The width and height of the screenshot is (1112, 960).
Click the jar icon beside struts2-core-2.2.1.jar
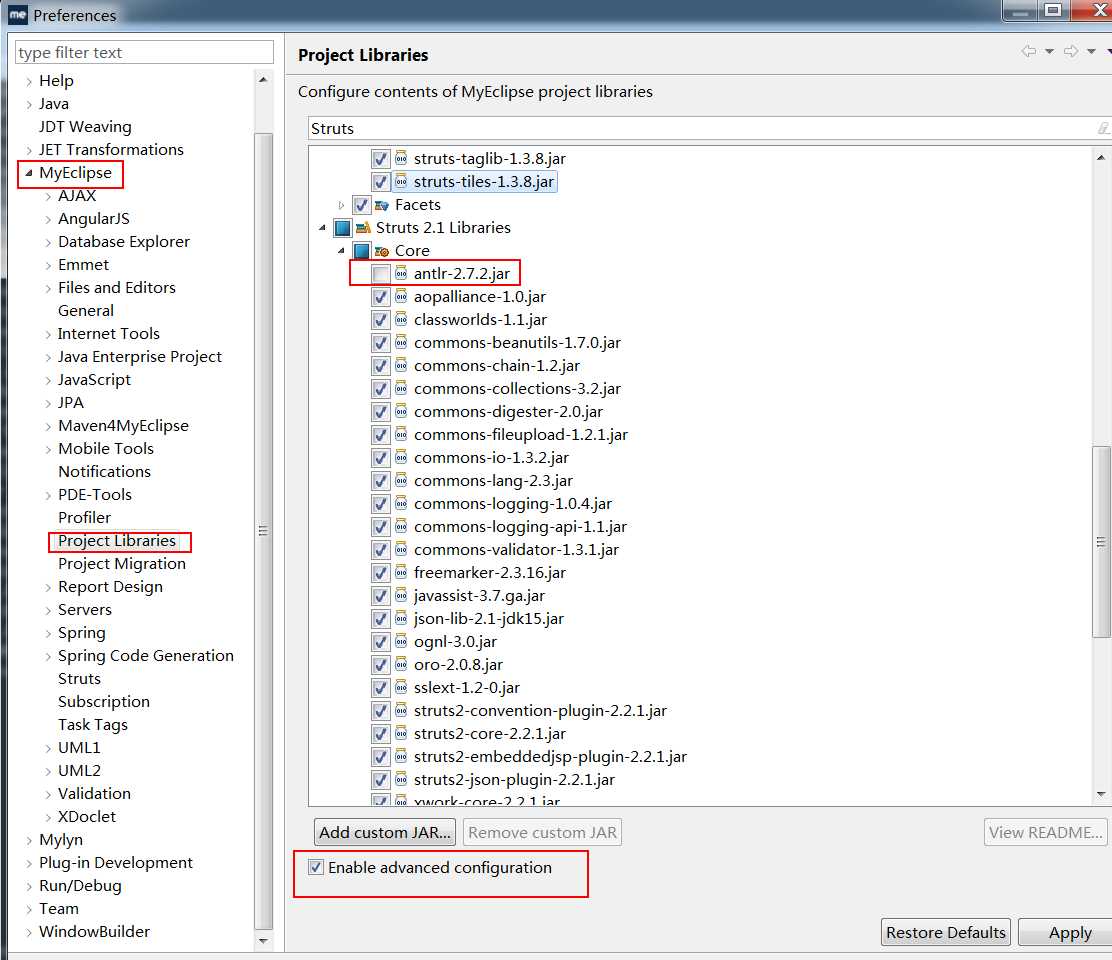(401, 733)
